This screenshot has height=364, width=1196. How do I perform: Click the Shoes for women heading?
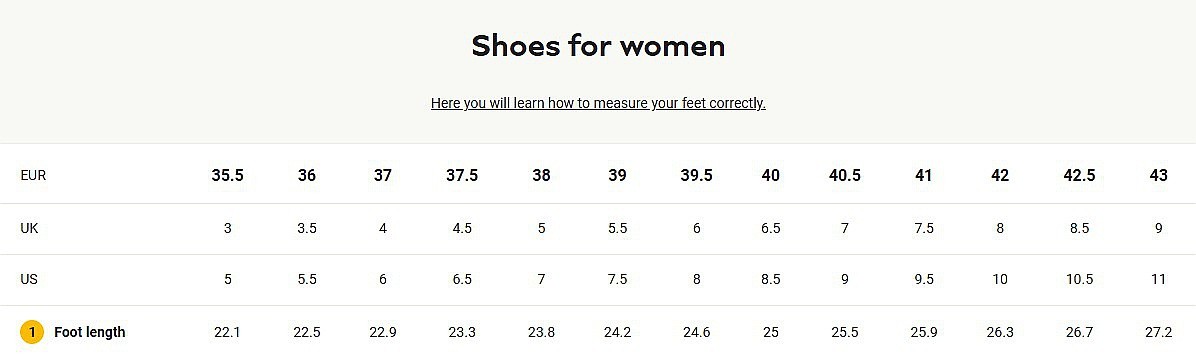pos(598,46)
